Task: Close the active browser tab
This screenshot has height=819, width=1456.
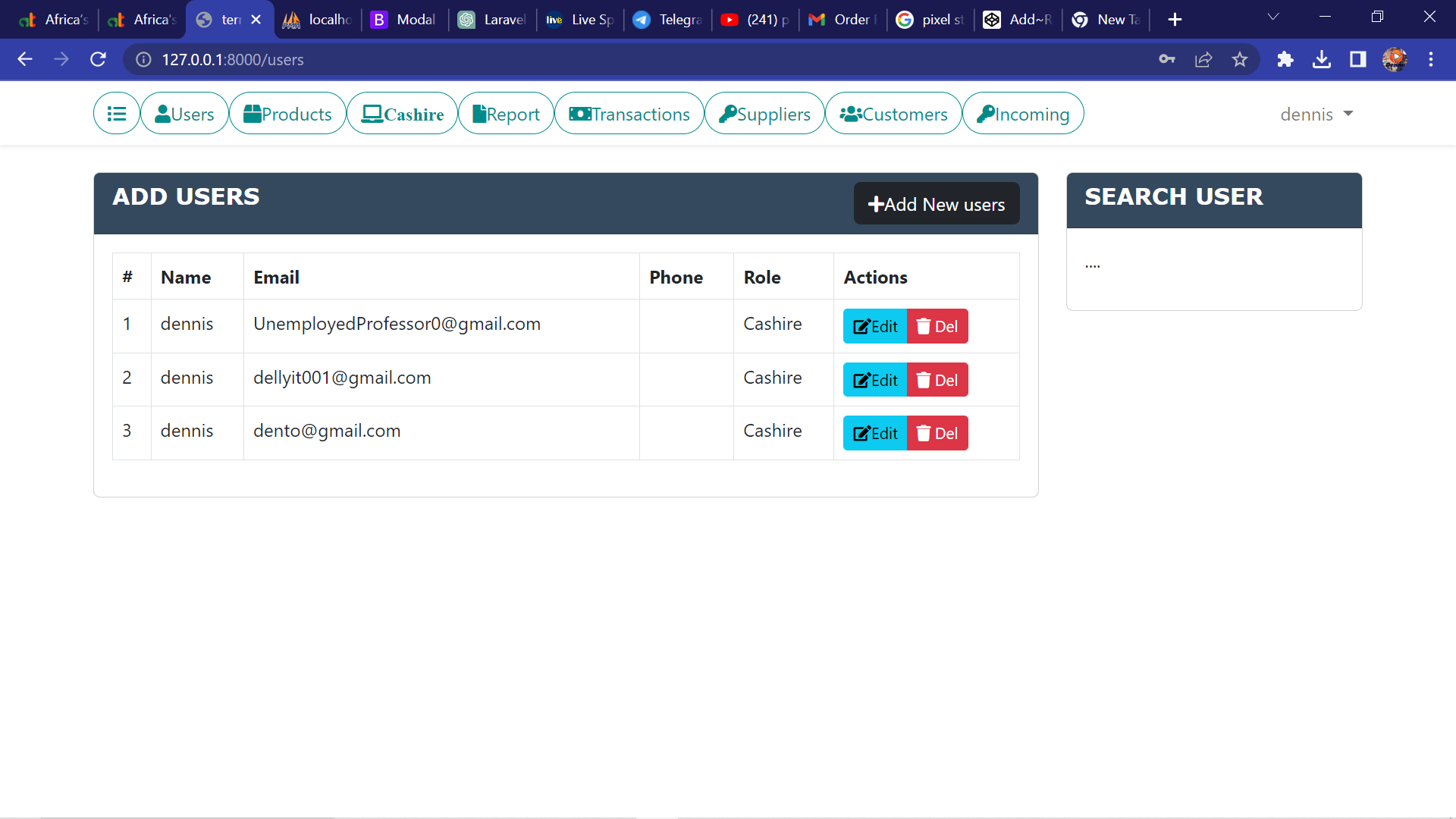Action: click(x=256, y=20)
